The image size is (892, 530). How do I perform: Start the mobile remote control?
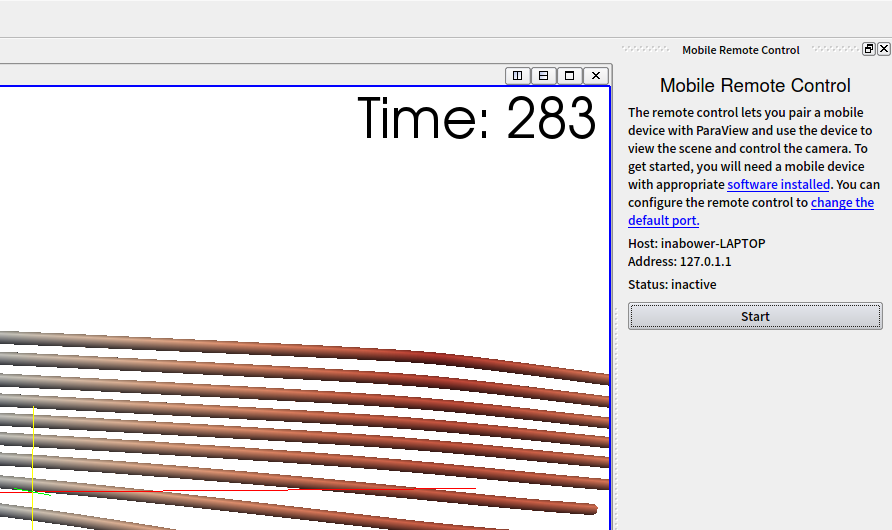click(755, 316)
